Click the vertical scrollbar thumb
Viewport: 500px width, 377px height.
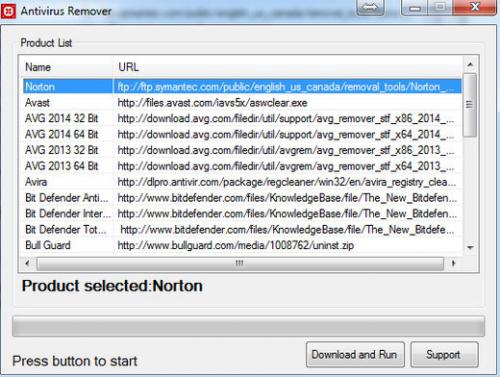point(470,105)
